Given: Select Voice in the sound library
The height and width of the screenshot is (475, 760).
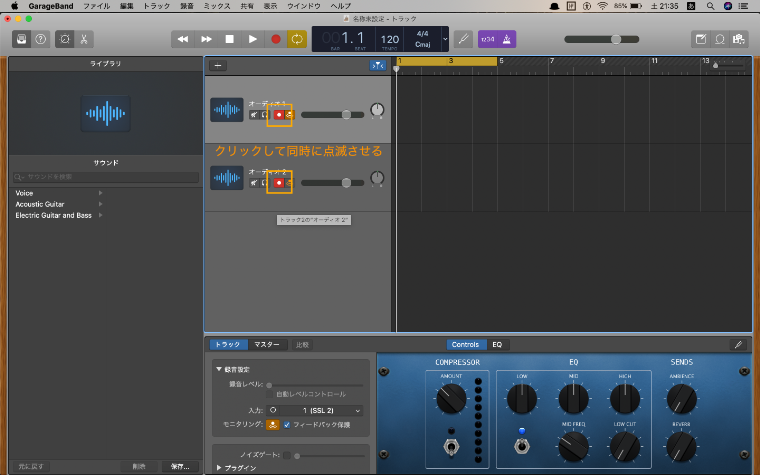Looking at the screenshot, I should pyautogui.click(x=25, y=192).
